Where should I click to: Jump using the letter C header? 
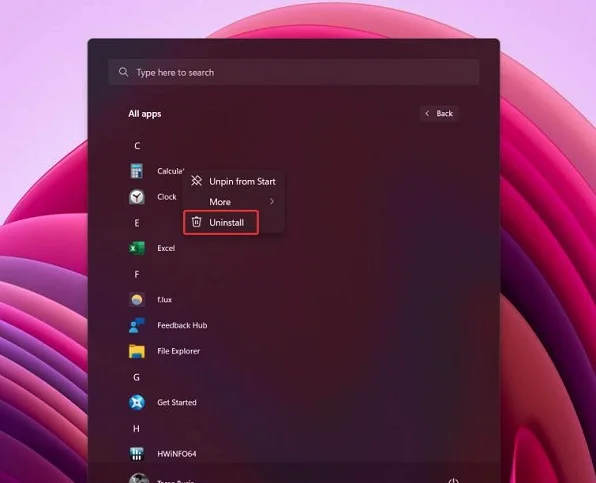pyautogui.click(x=137, y=146)
